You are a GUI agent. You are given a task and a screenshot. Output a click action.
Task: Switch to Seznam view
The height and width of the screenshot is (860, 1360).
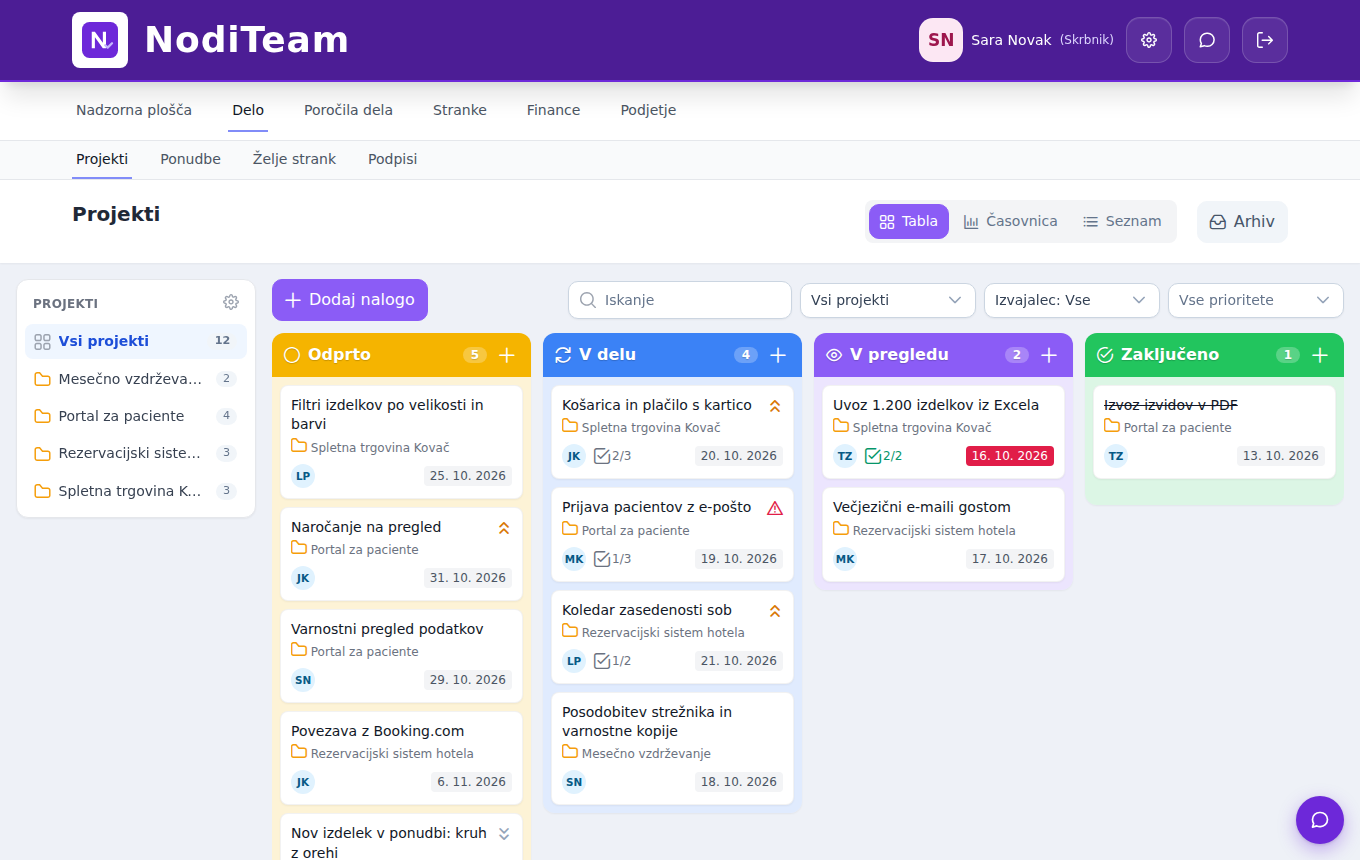[x=1122, y=222]
